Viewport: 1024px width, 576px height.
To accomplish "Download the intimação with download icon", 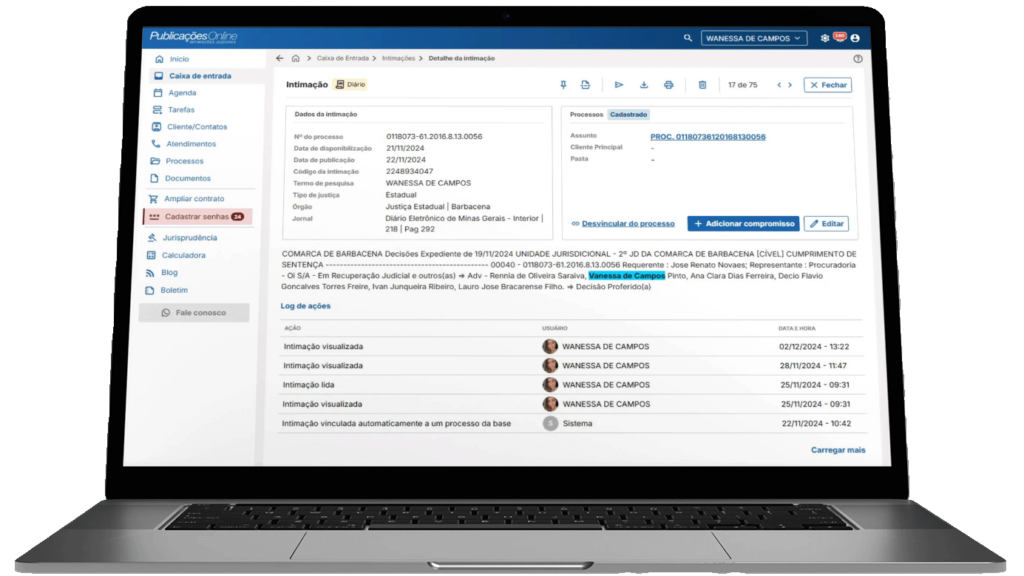I will [x=643, y=85].
